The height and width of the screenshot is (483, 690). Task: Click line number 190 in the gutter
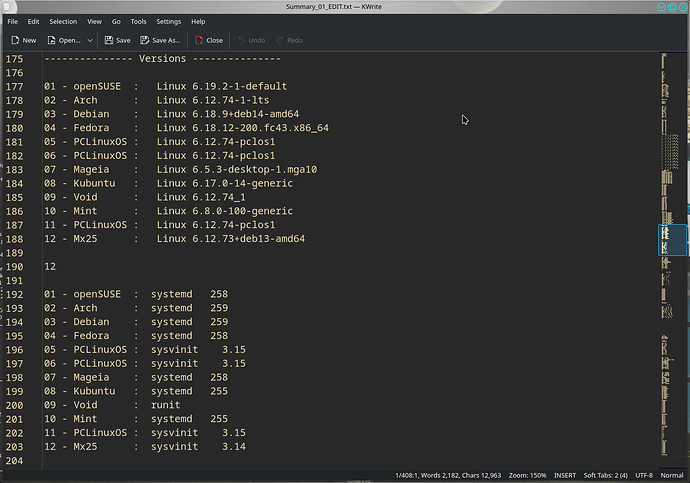(x=14, y=267)
